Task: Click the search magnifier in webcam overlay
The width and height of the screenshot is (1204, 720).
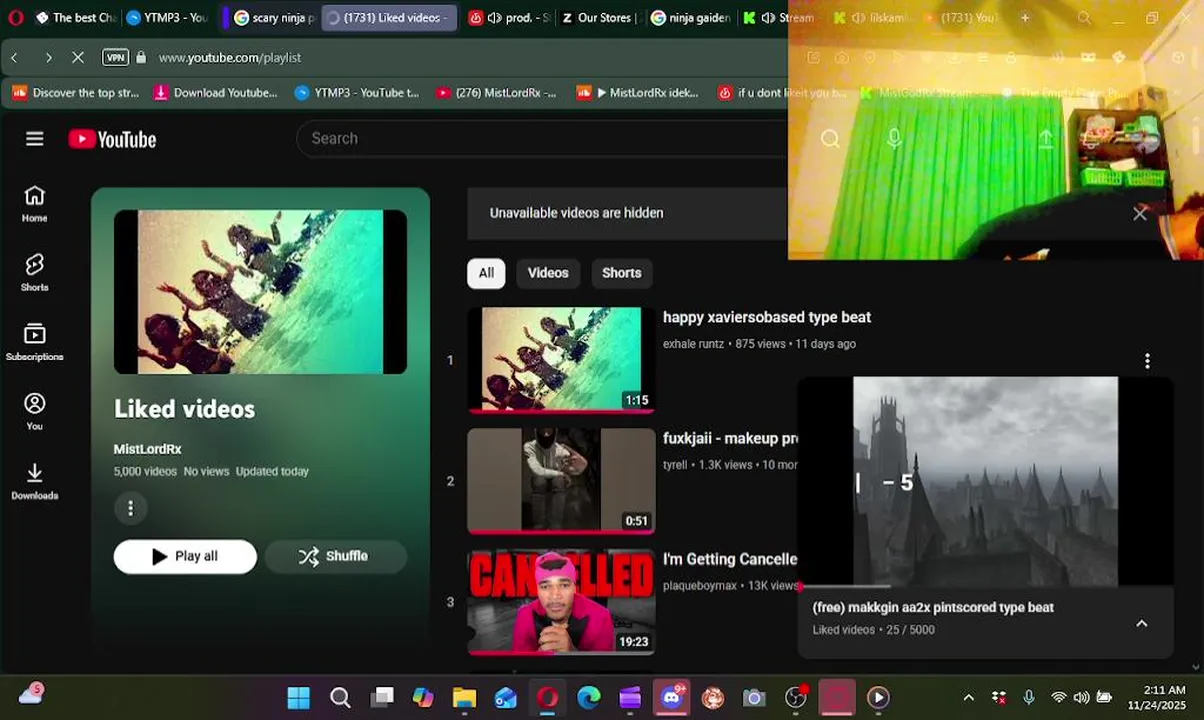Action: click(x=830, y=139)
